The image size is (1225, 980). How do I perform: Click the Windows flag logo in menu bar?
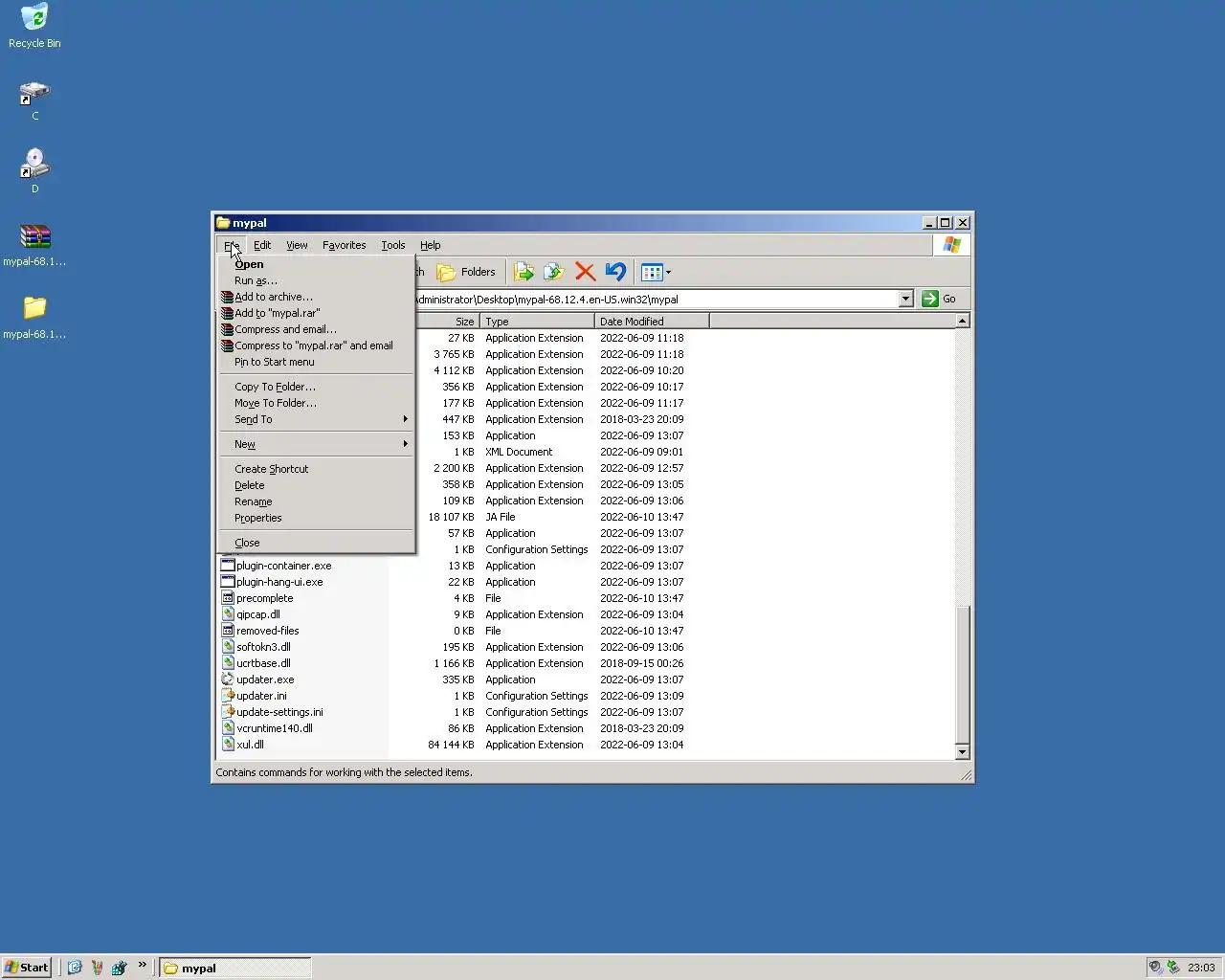tap(951, 245)
